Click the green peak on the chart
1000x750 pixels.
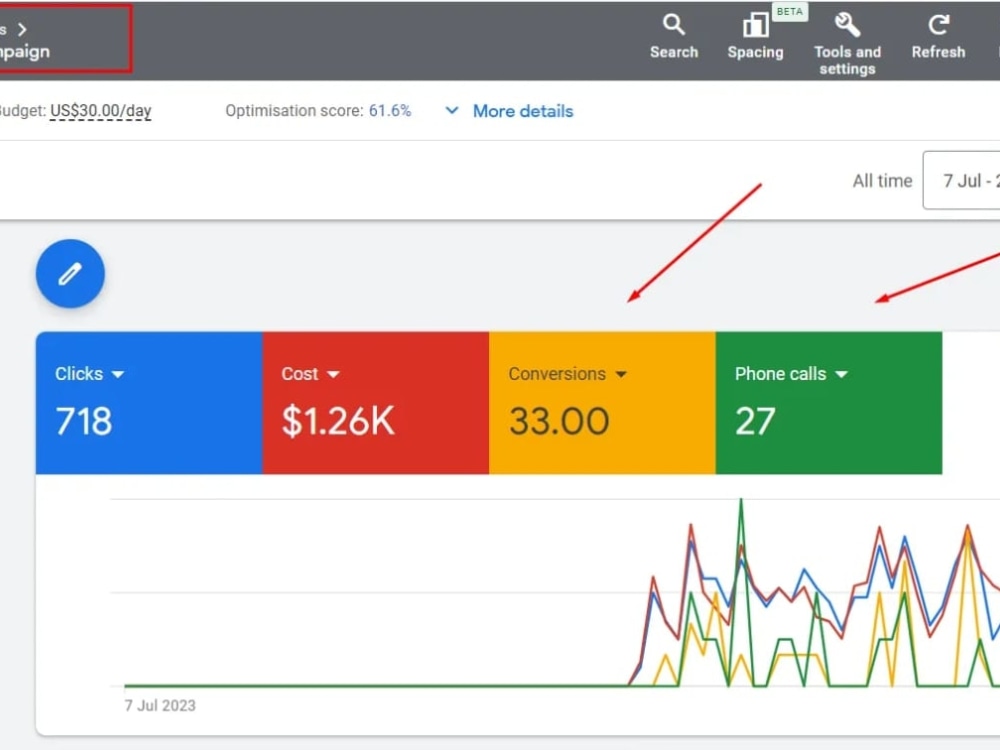coord(741,501)
